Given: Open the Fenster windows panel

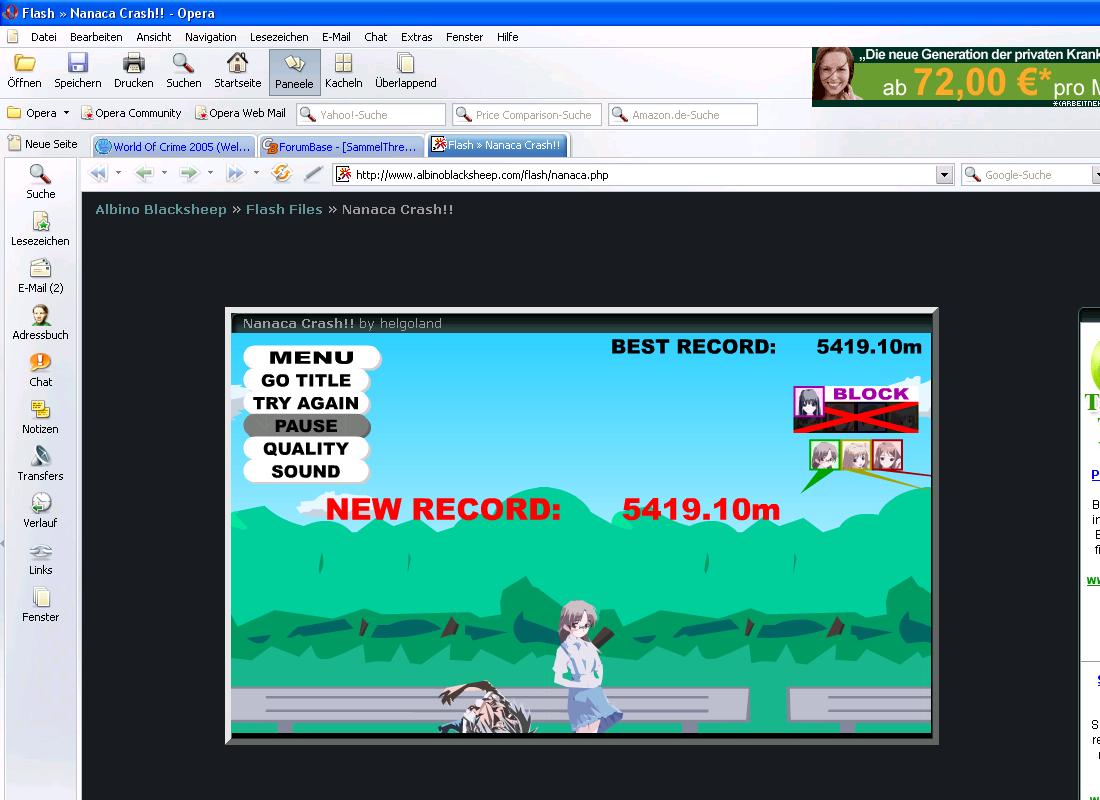Looking at the screenshot, I should (x=40, y=605).
